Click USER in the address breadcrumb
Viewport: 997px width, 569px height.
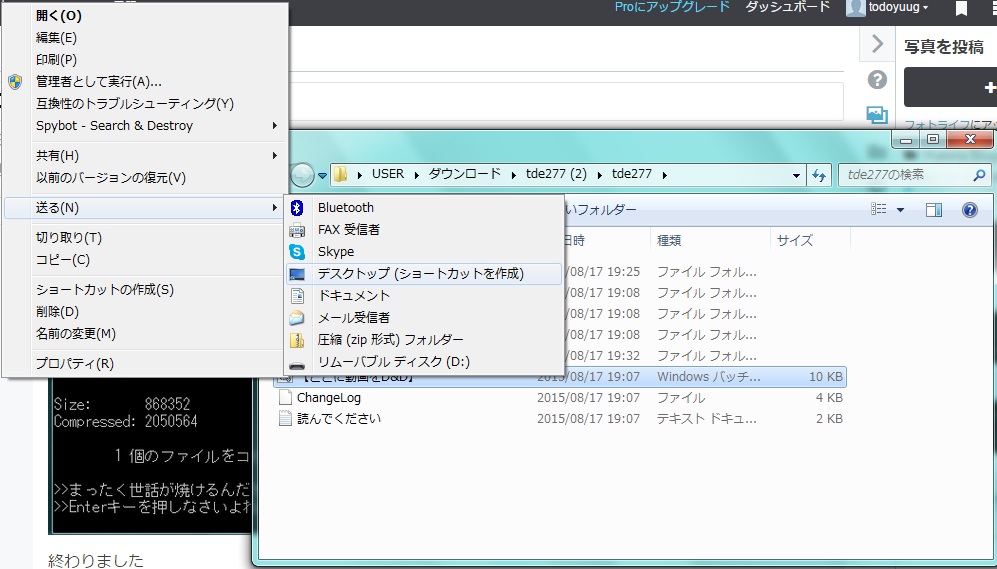click(x=388, y=174)
